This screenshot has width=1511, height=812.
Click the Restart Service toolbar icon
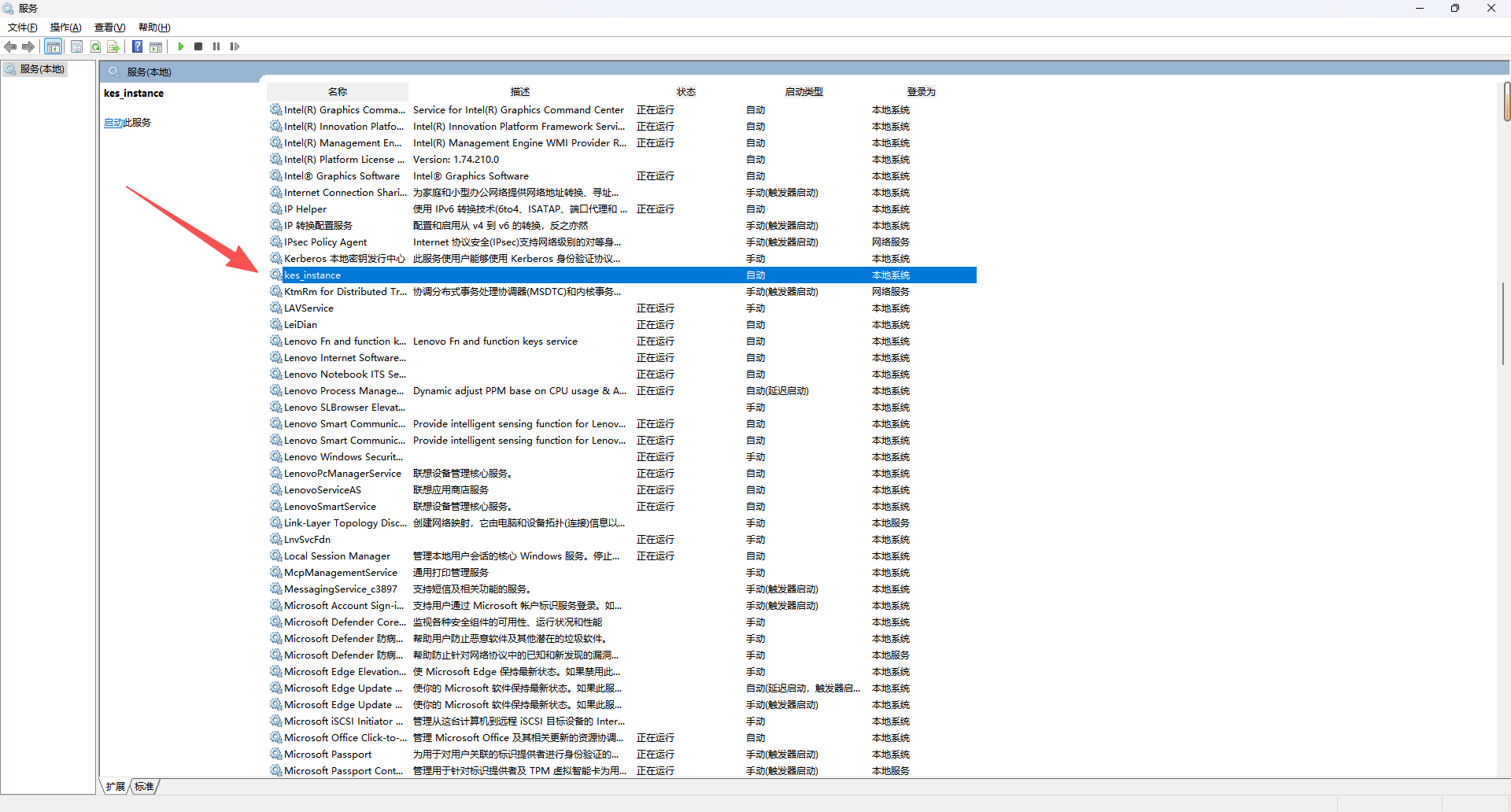pyautogui.click(x=235, y=46)
